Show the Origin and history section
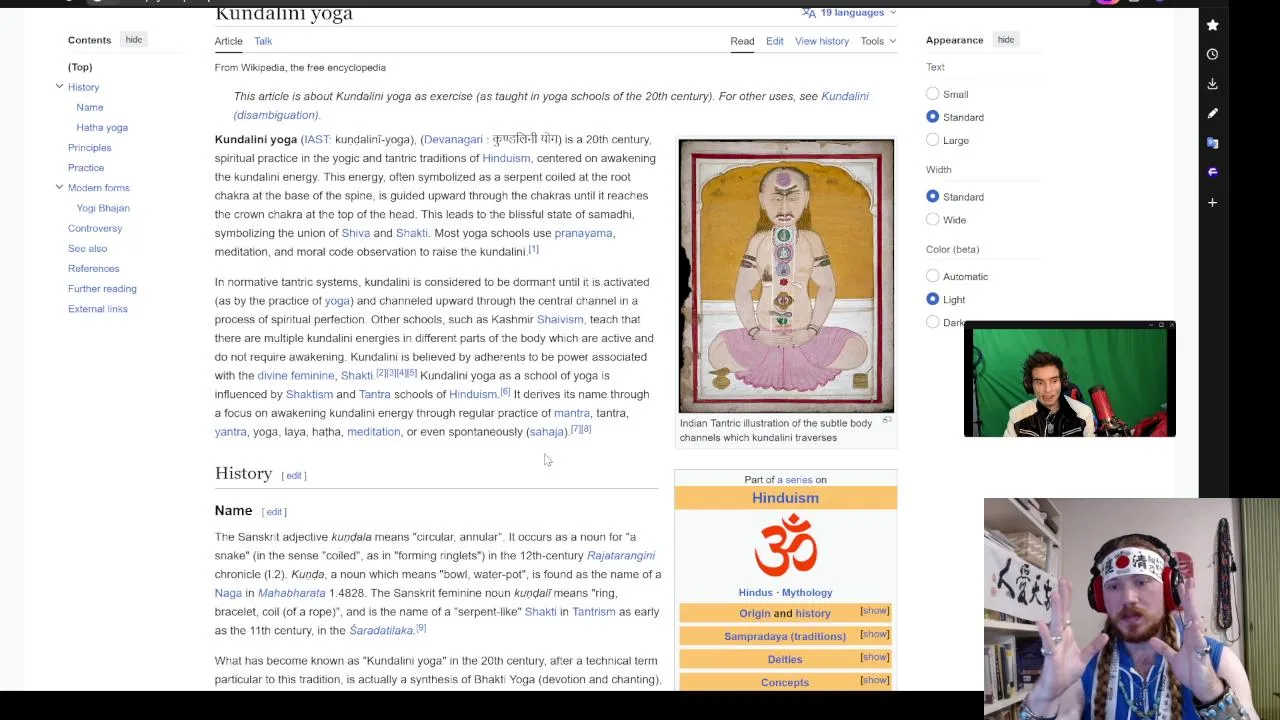The image size is (1280, 720). pyautogui.click(x=874, y=611)
